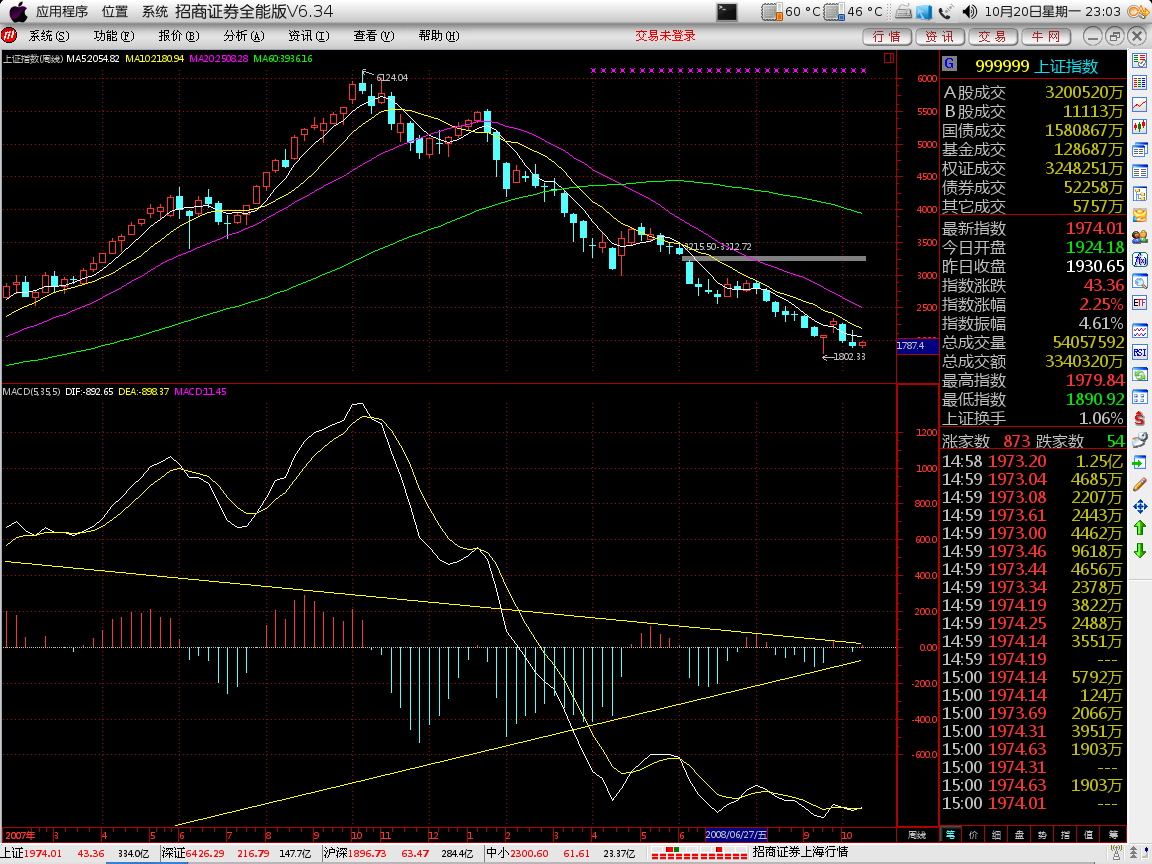Open the 系统(S) menu

coord(48,36)
